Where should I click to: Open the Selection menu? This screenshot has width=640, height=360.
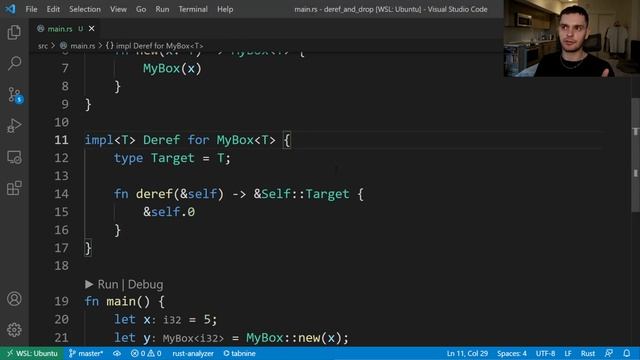tap(85, 9)
